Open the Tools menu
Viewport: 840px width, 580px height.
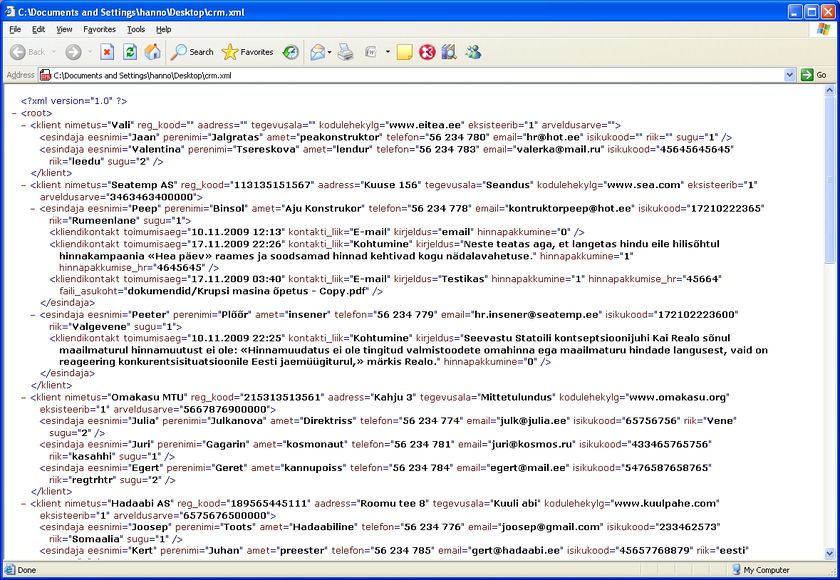click(x=136, y=29)
